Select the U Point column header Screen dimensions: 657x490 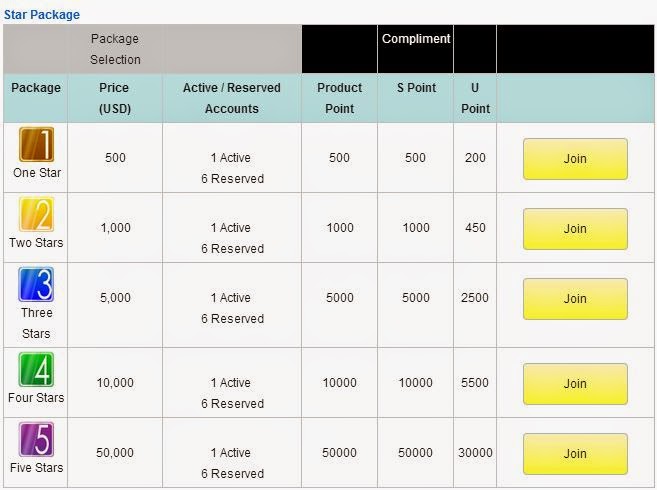475,98
